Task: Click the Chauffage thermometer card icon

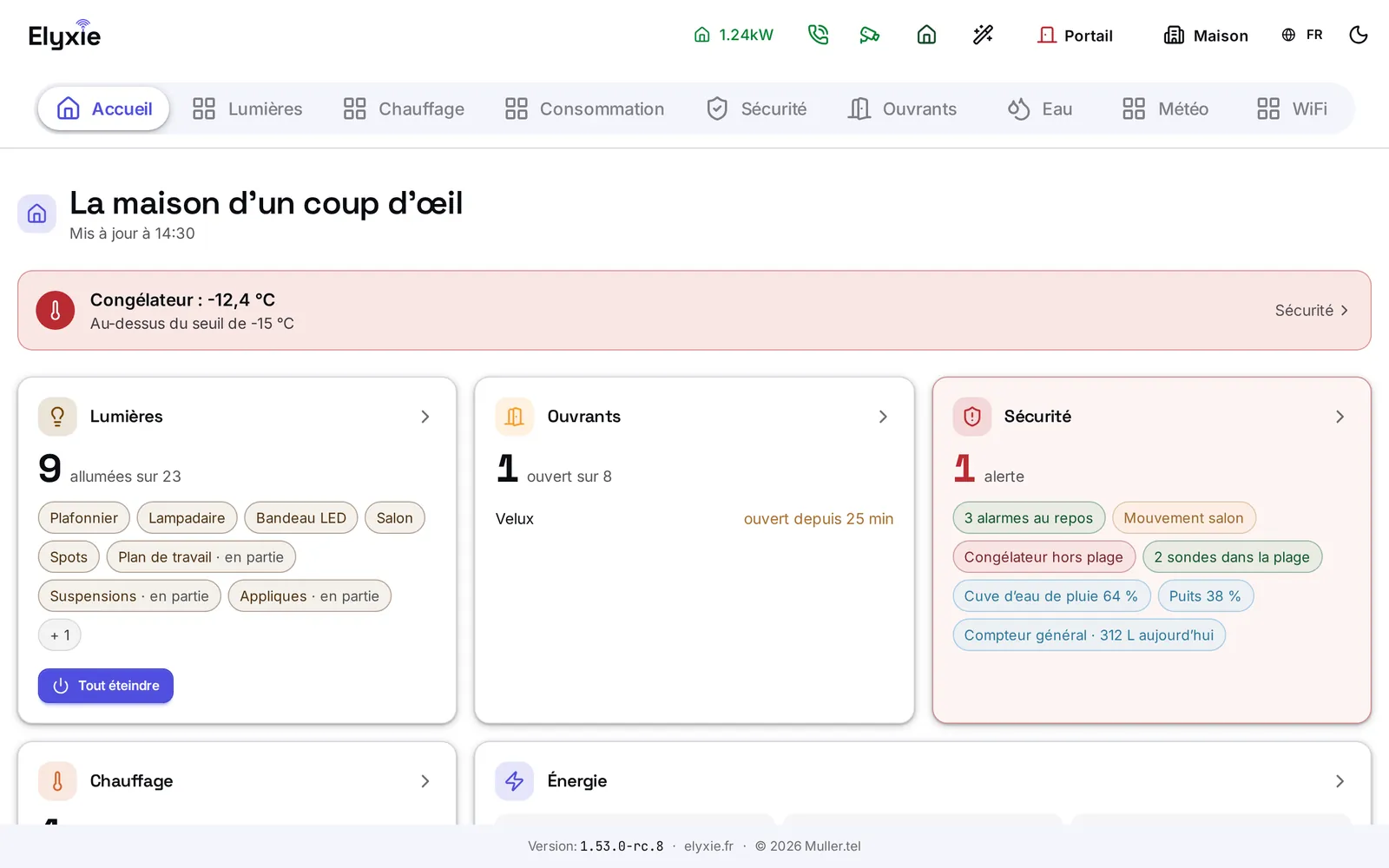Action: (57, 781)
